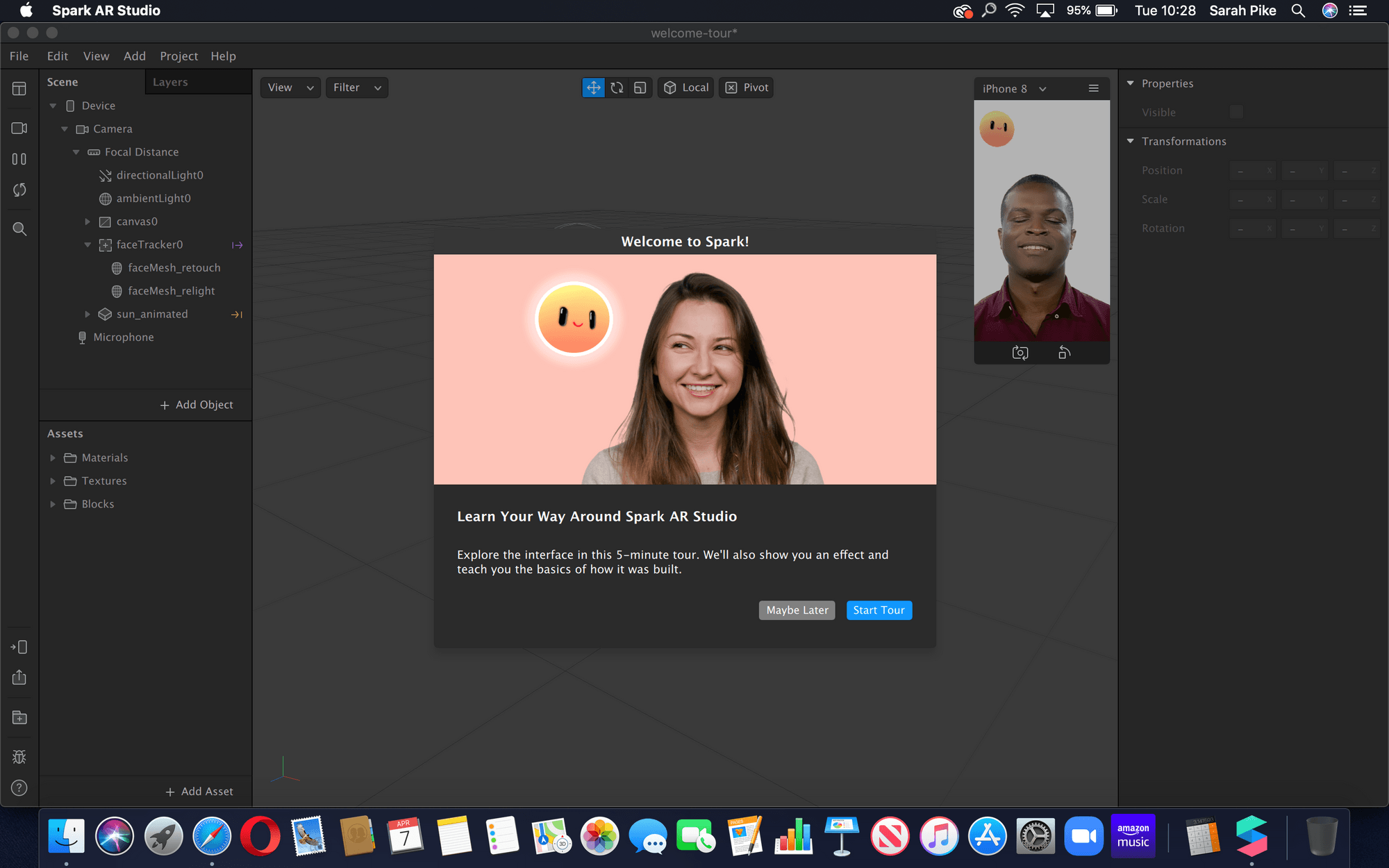Open Finder from the Dock

pos(66,835)
